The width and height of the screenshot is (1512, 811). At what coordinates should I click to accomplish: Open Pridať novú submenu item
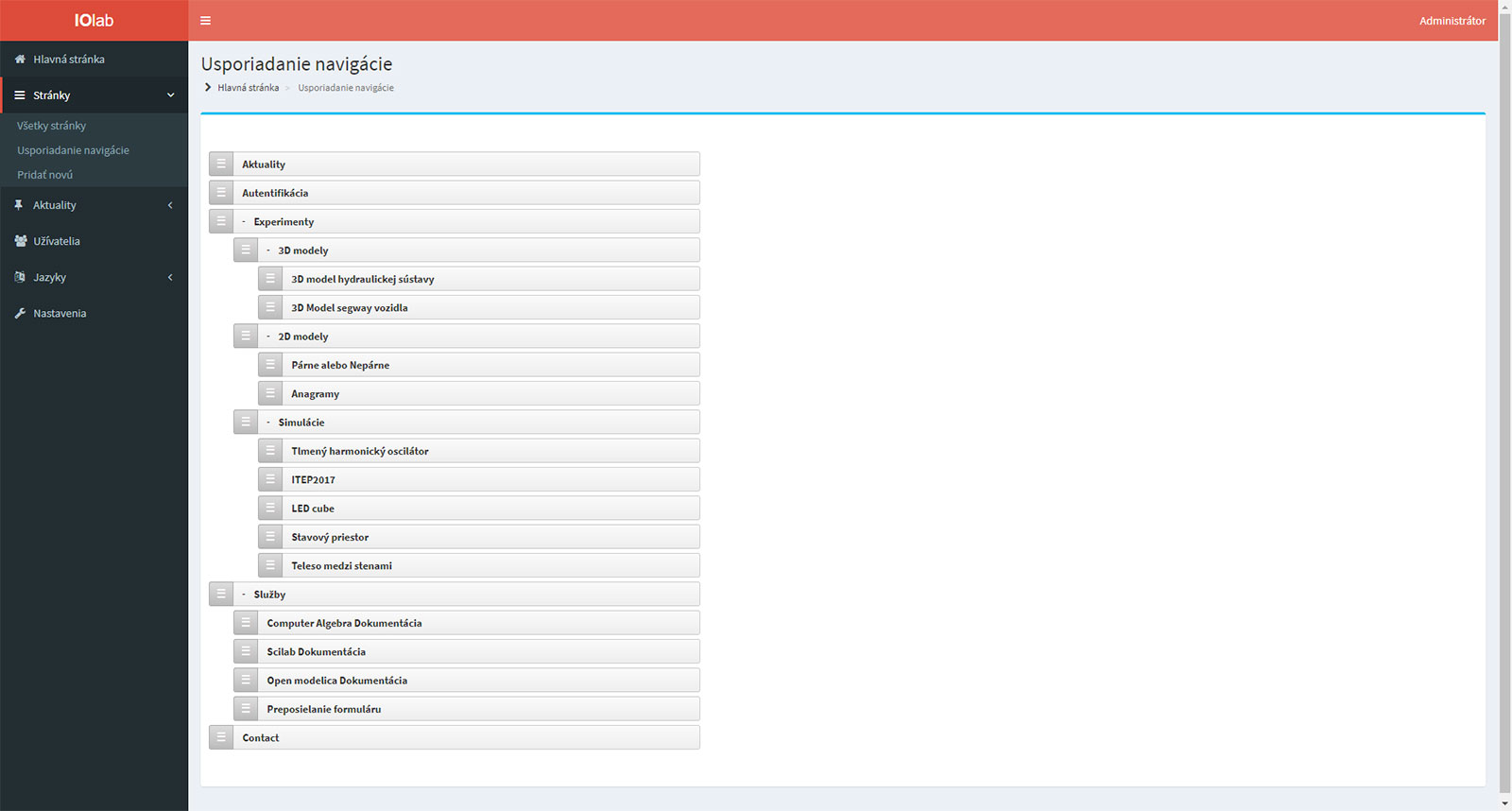point(44,175)
